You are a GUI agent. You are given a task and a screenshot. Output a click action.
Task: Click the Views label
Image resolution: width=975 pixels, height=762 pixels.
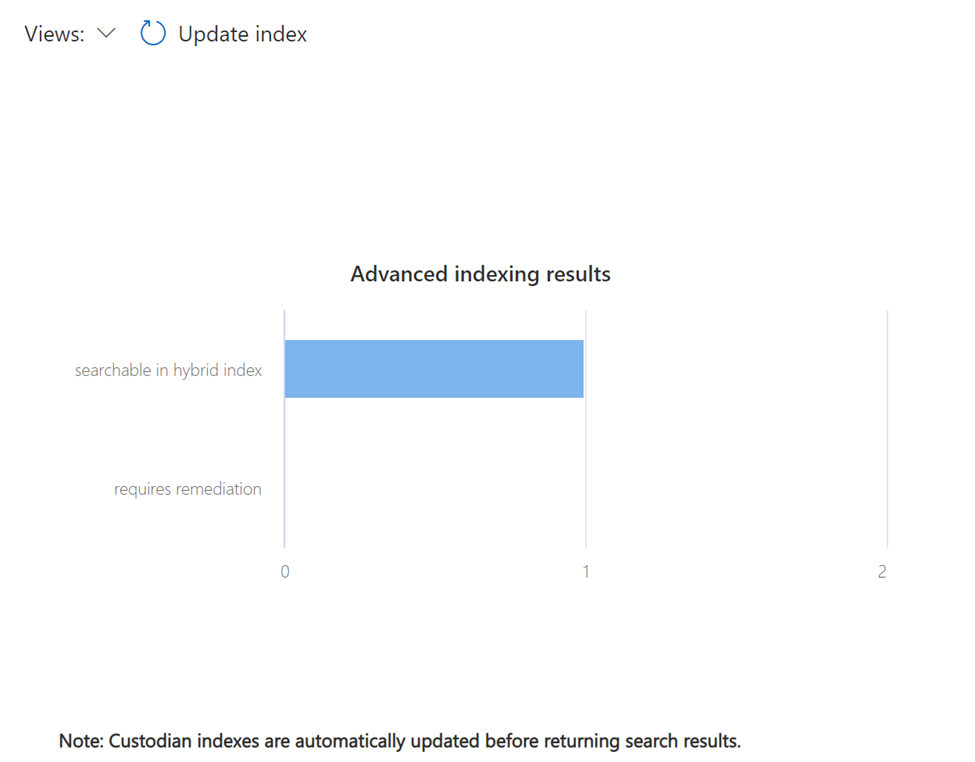coord(54,34)
